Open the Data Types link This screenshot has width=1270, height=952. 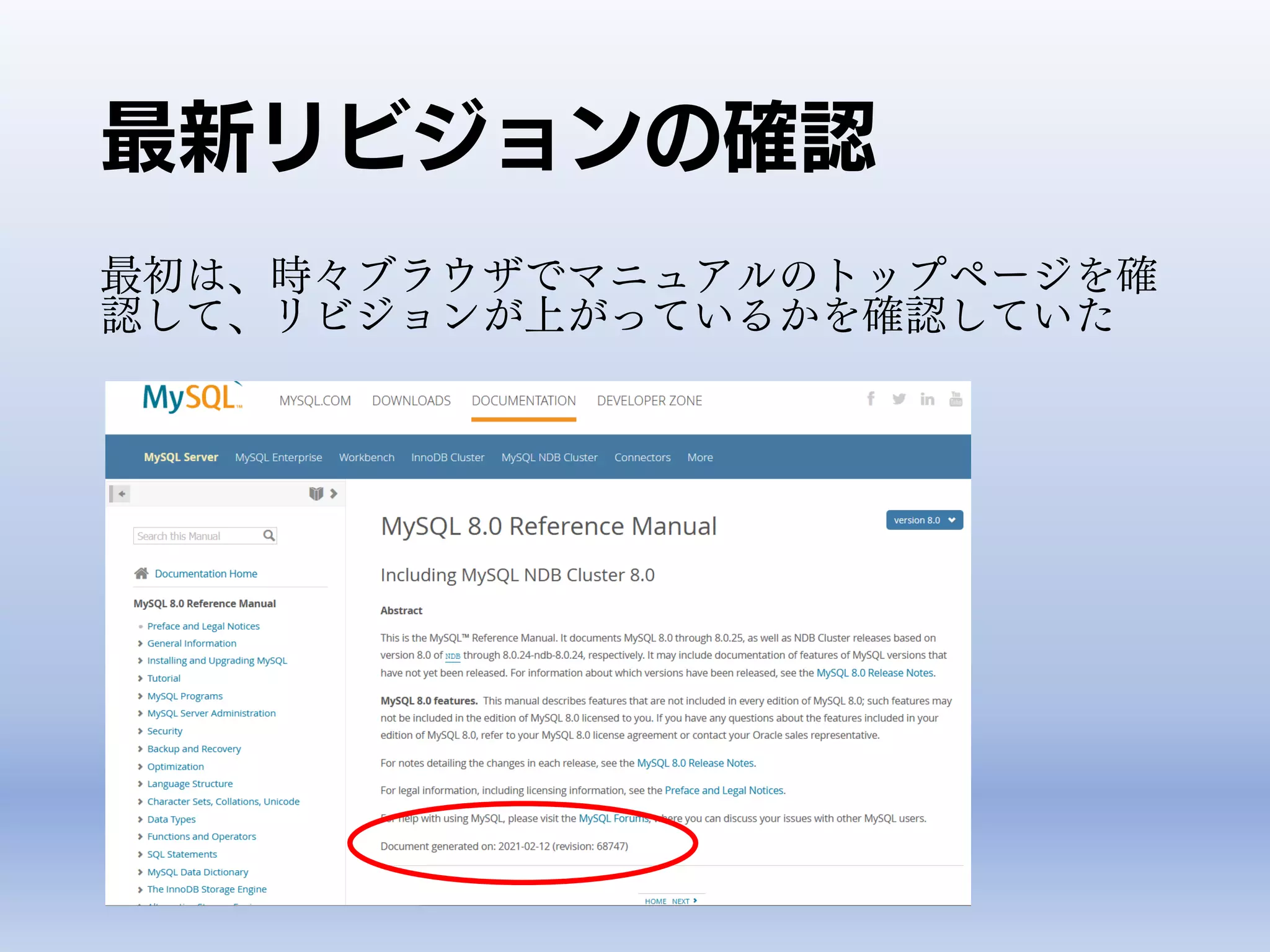pos(171,819)
